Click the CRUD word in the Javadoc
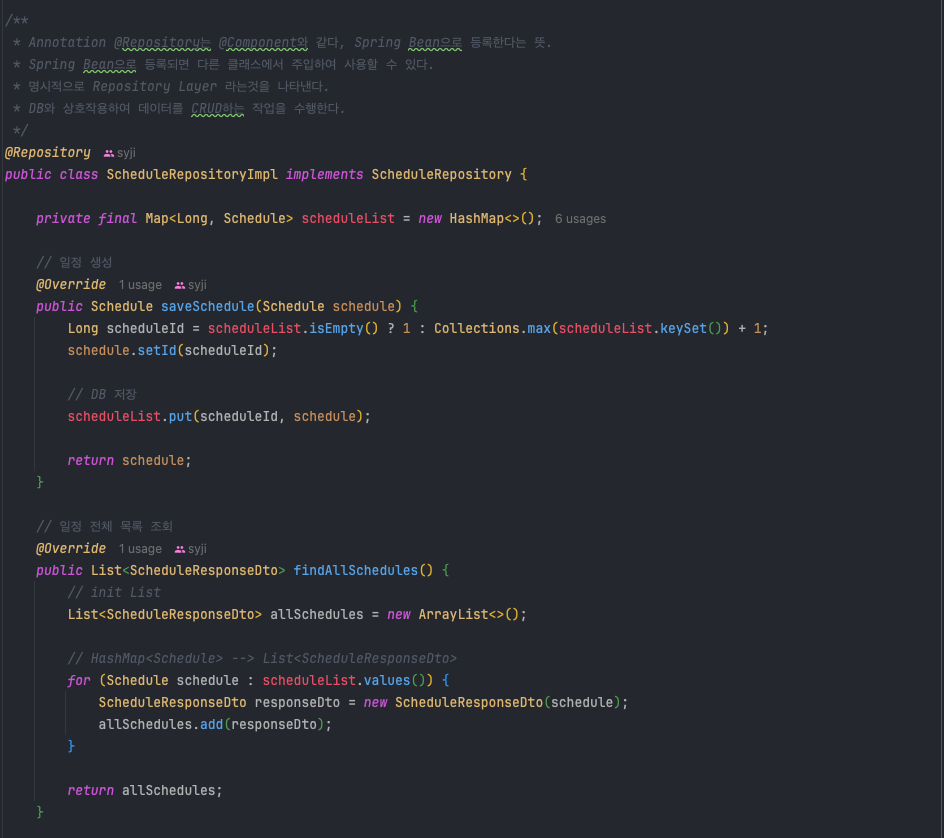Viewport: 944px width, 838px height. pos(206,109)
